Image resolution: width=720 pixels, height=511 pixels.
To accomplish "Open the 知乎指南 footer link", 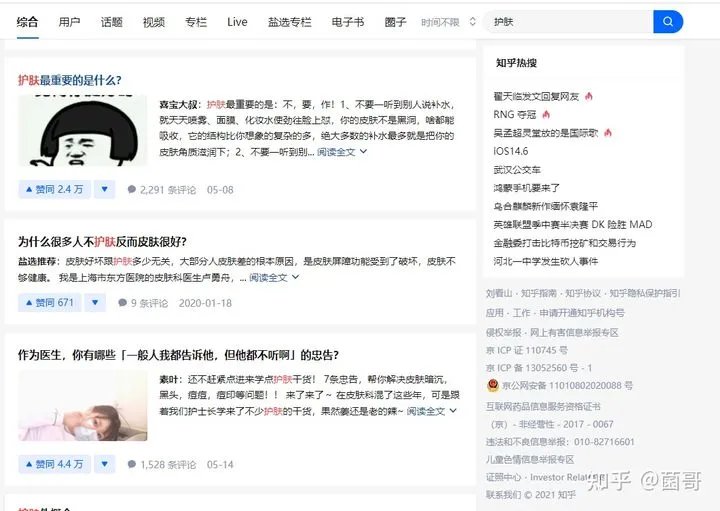I will point(539,293).
